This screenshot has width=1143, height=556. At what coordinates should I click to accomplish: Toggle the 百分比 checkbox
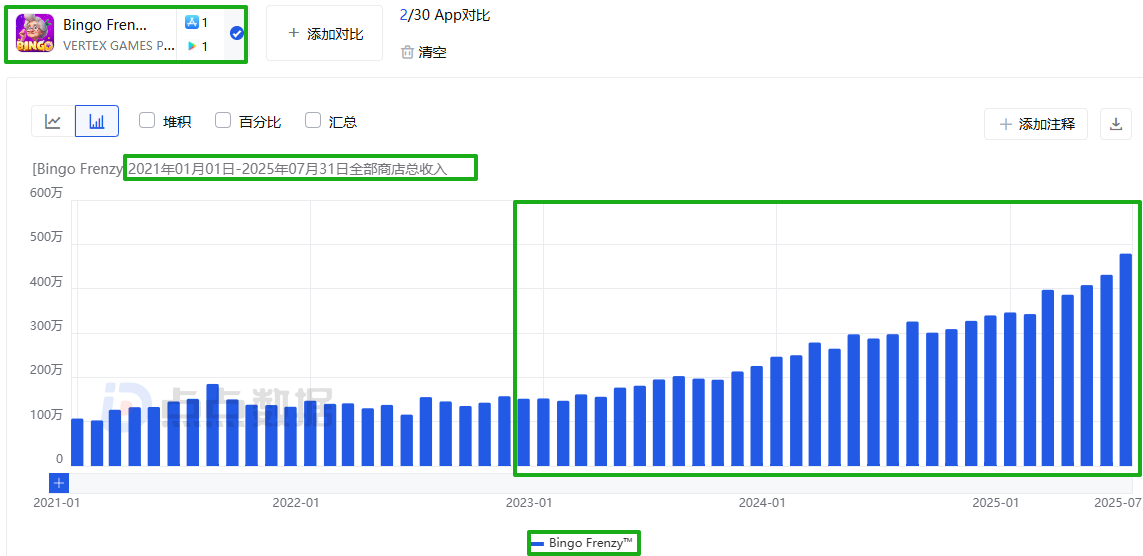223,121
